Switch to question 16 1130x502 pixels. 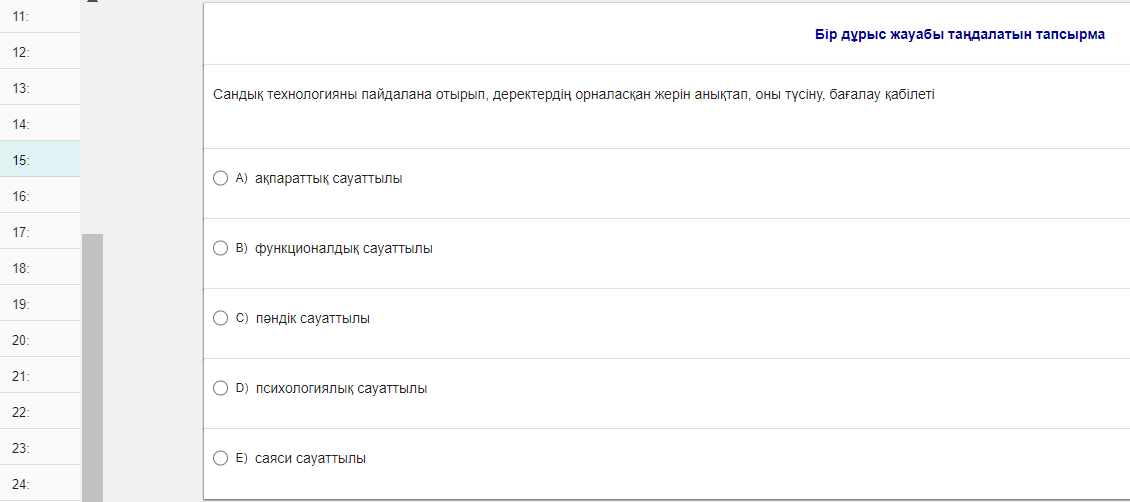(40, 196)
